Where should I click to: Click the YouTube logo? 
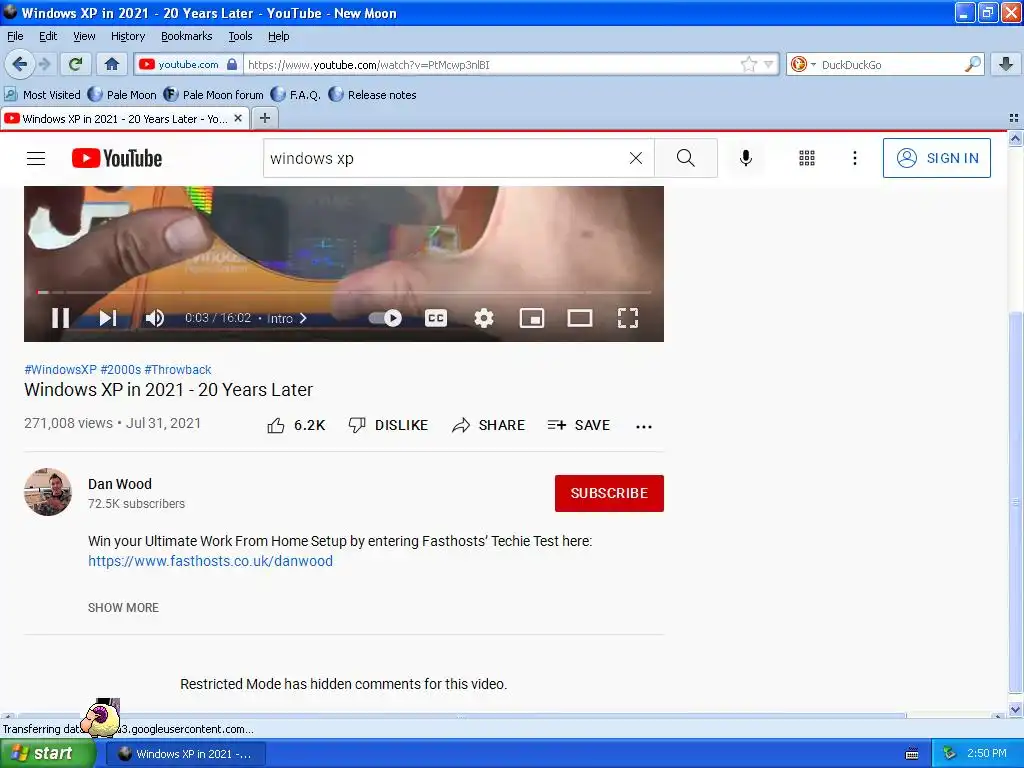(117, 158)
